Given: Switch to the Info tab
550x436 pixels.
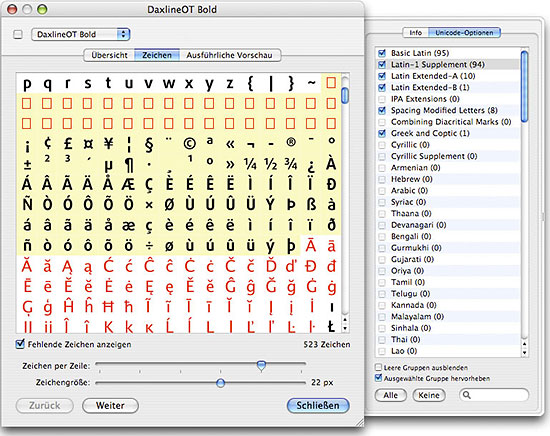Looking at the screenshot, I should pos(416,33).
